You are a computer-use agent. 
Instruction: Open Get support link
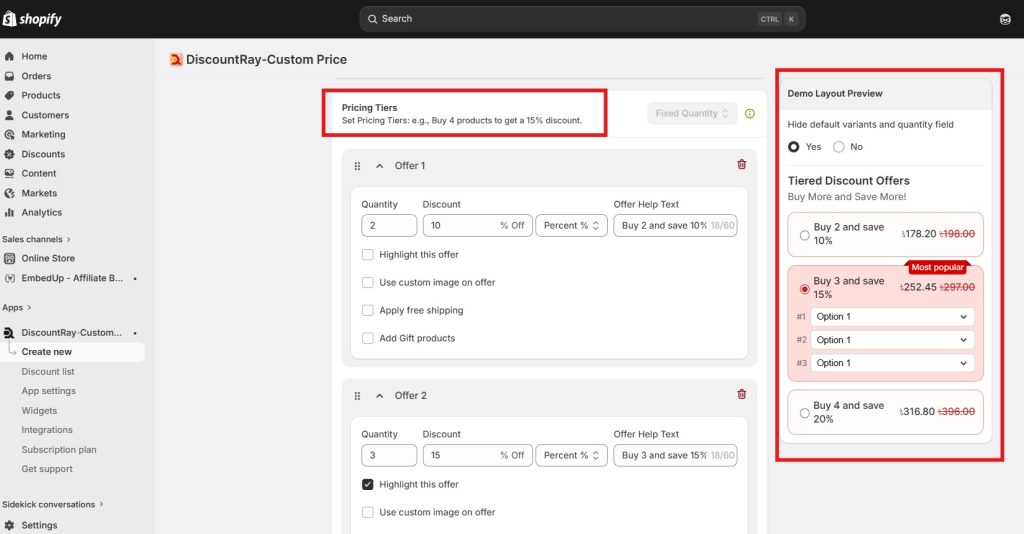point(47,469)
